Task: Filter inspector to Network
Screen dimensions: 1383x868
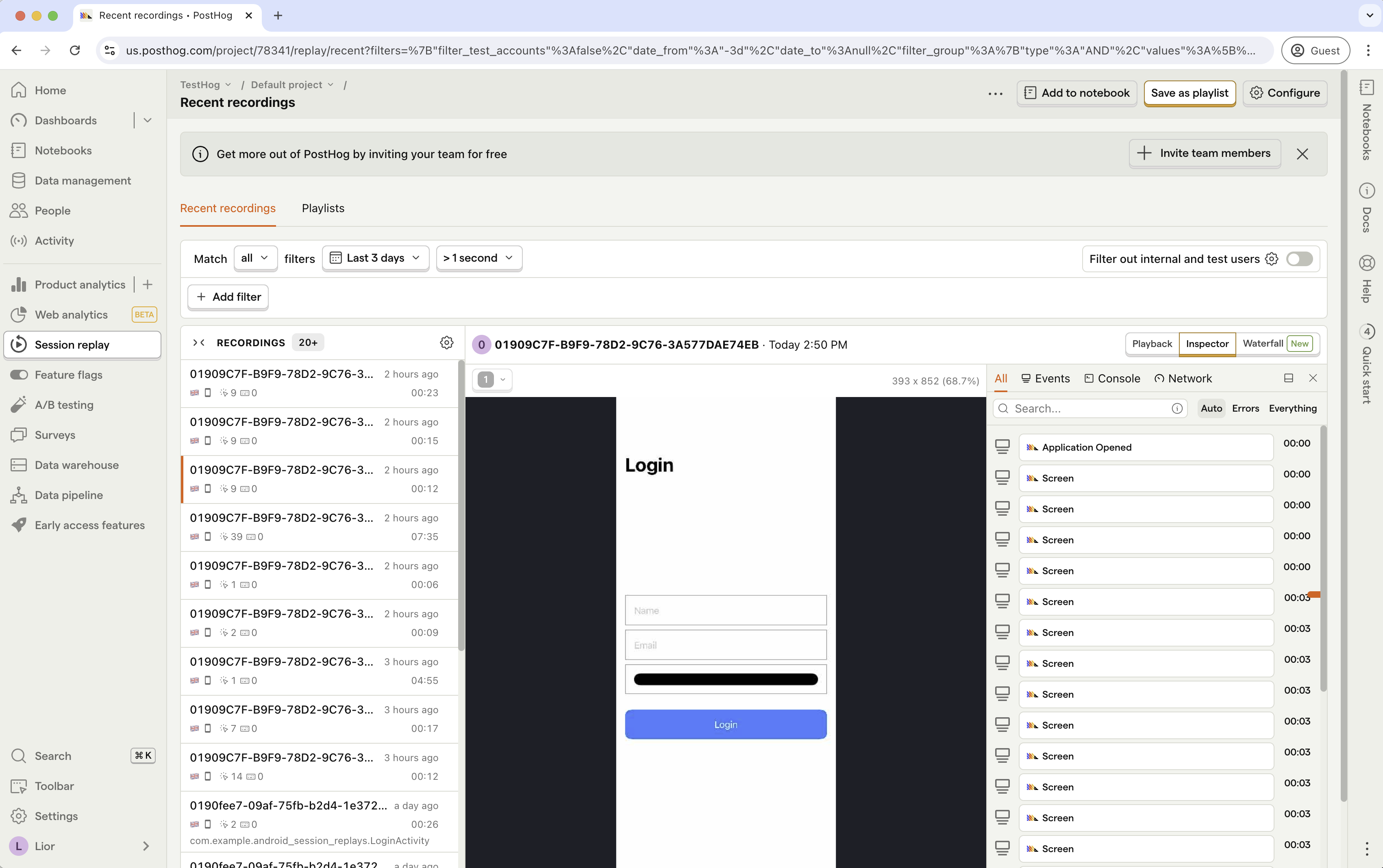Action: pyautogui.click(x=1183, y=378)
